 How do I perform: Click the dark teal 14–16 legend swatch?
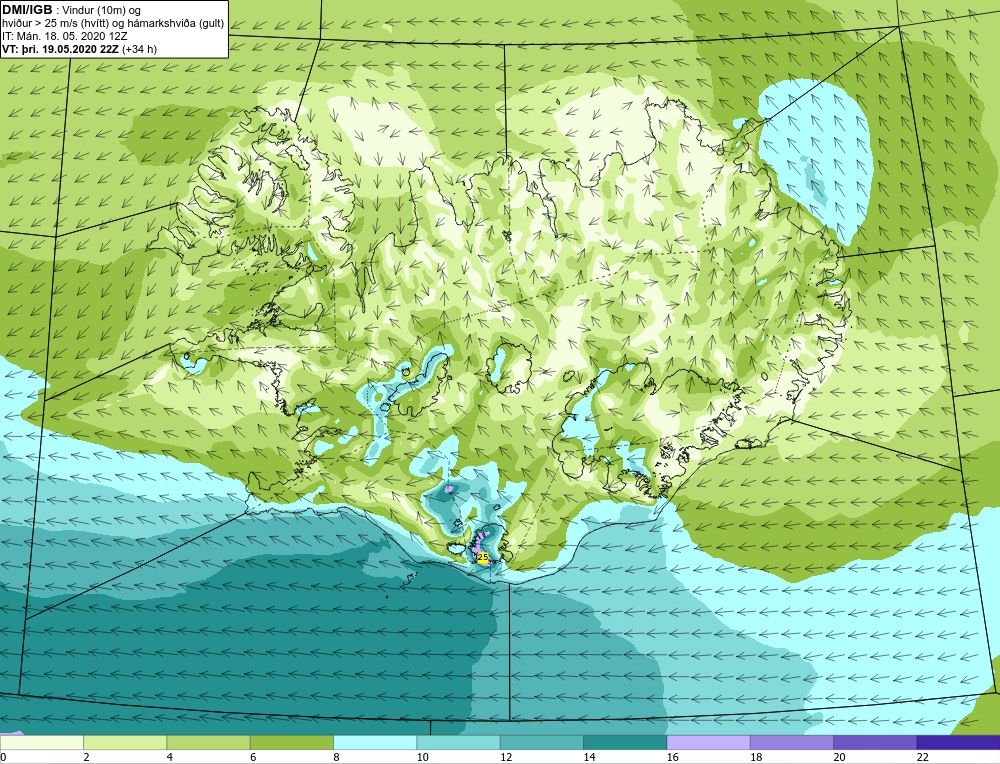pos(625,742)
